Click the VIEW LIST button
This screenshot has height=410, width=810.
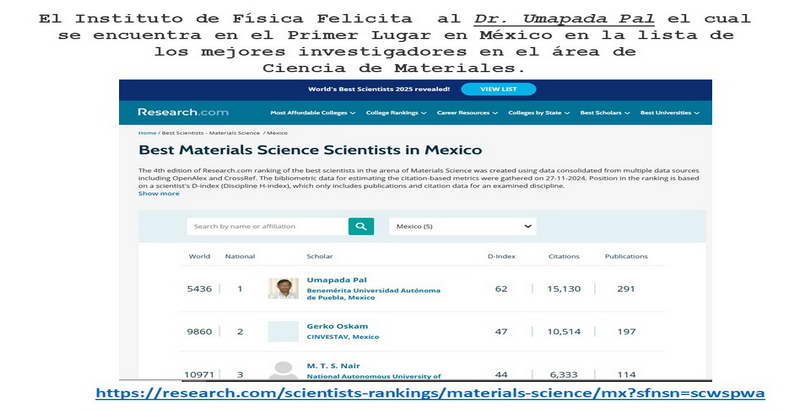tap(498, 89)
